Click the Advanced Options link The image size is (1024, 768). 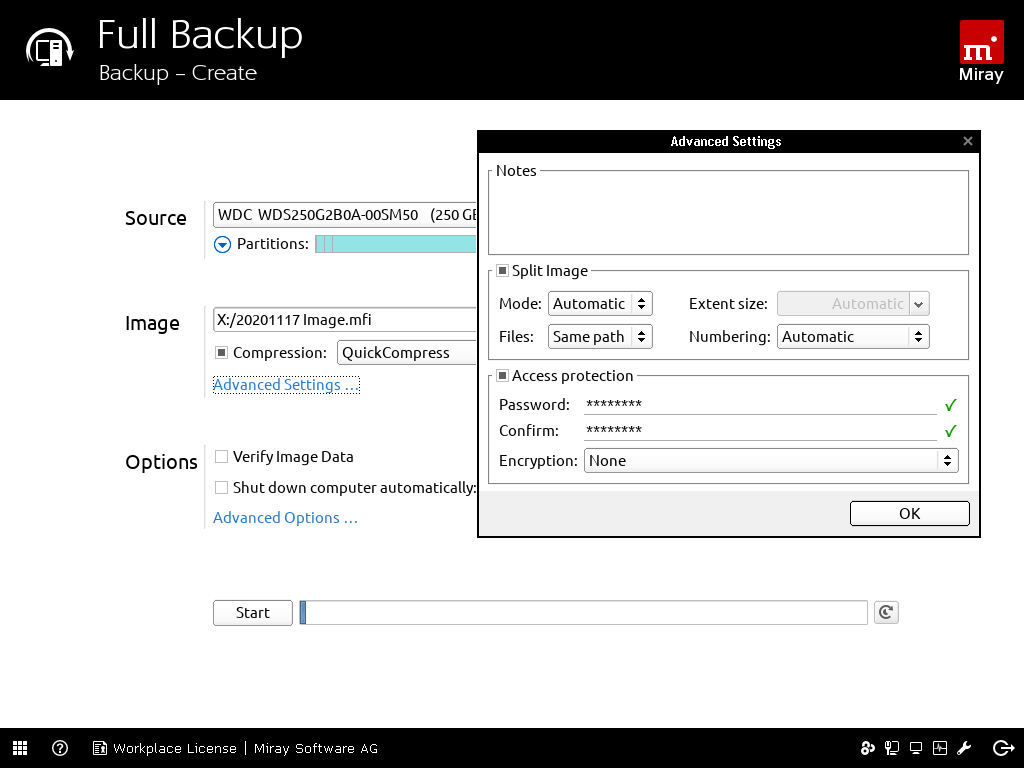tap(285, 518)
